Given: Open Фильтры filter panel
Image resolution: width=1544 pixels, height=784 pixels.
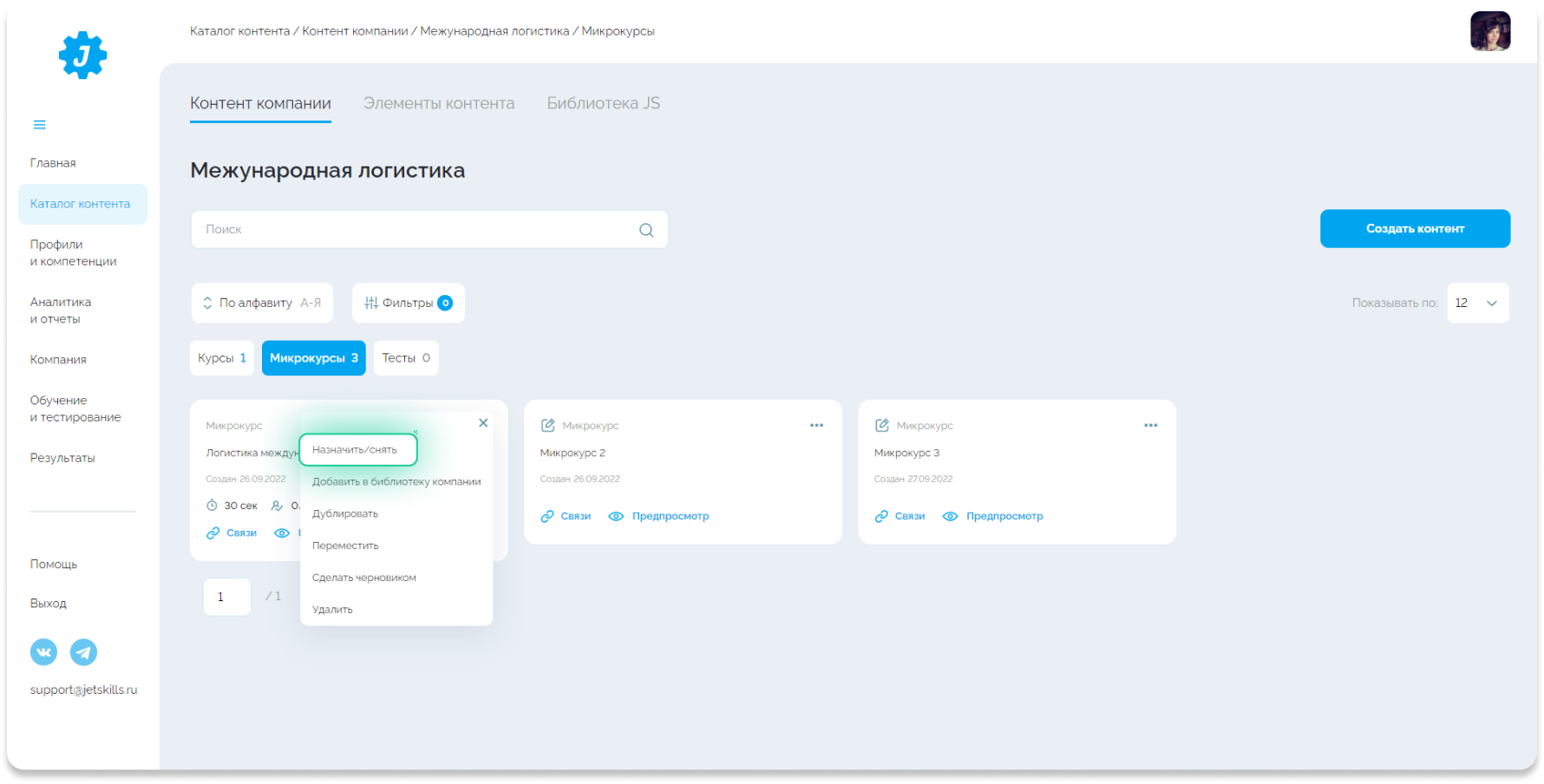Looking at the screenshot, I should click(409, 303).
